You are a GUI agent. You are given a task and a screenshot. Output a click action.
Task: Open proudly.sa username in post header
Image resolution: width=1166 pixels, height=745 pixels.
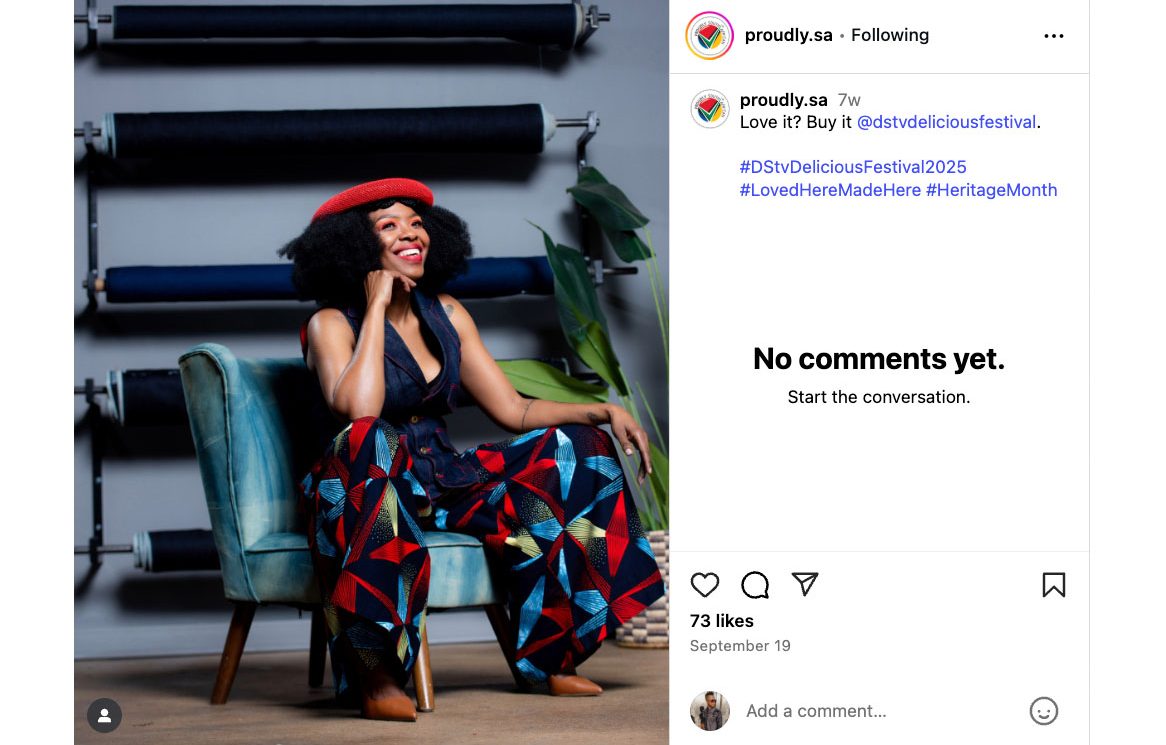(788, 35)
